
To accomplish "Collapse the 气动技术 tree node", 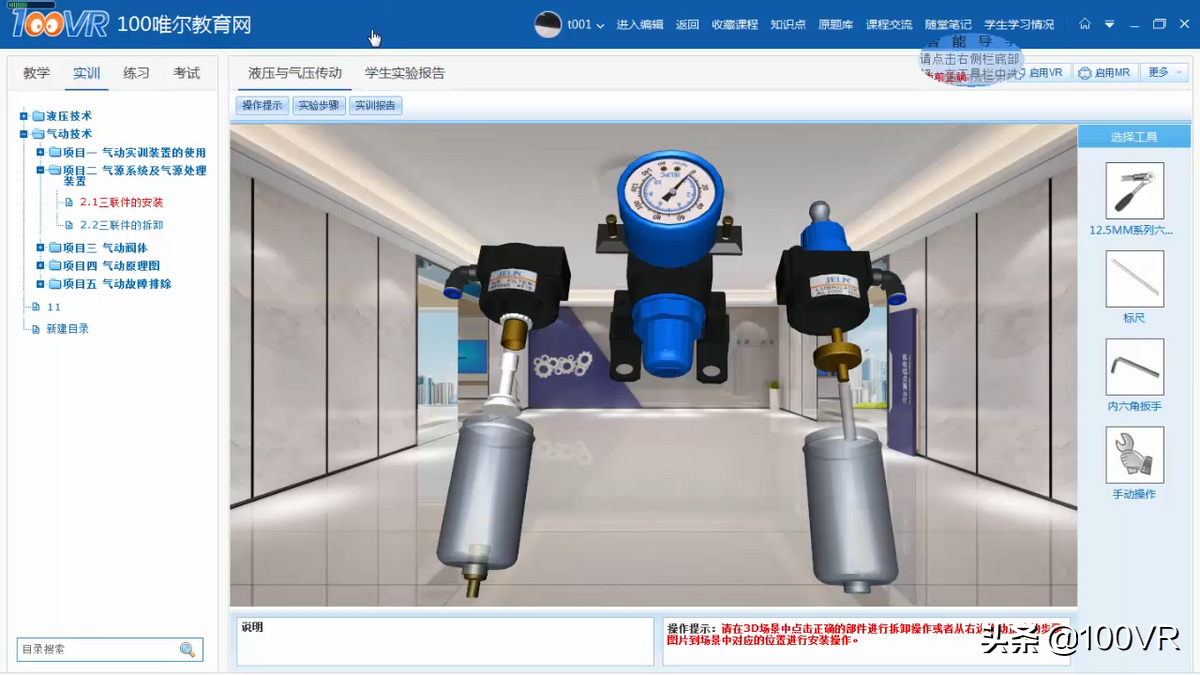I will click(x=24, y=134).
